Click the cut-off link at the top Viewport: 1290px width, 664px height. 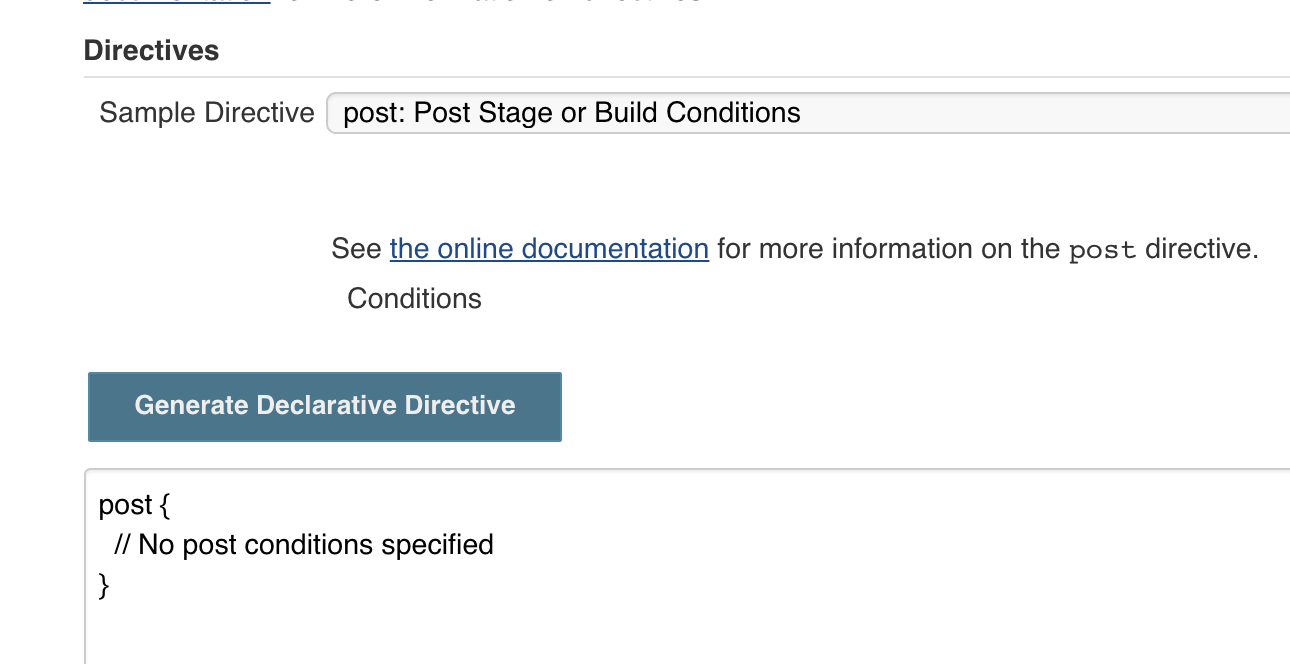[177, 3]
